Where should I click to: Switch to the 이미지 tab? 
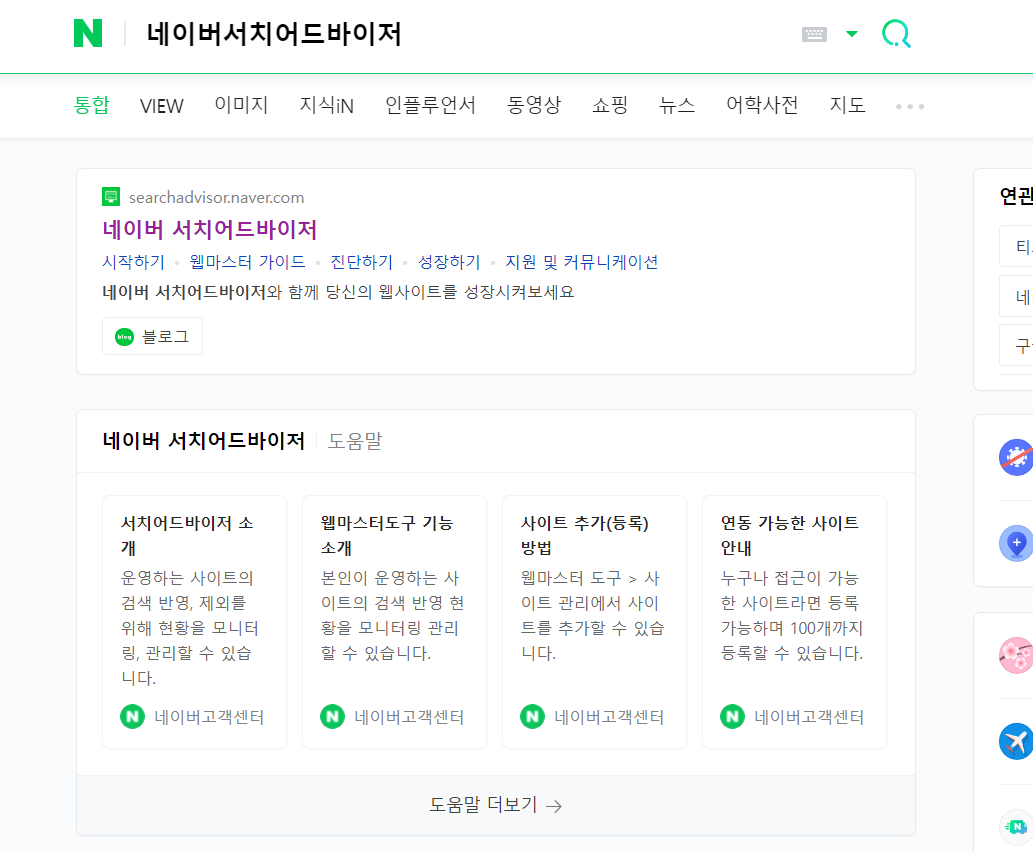tap(241, 105)
